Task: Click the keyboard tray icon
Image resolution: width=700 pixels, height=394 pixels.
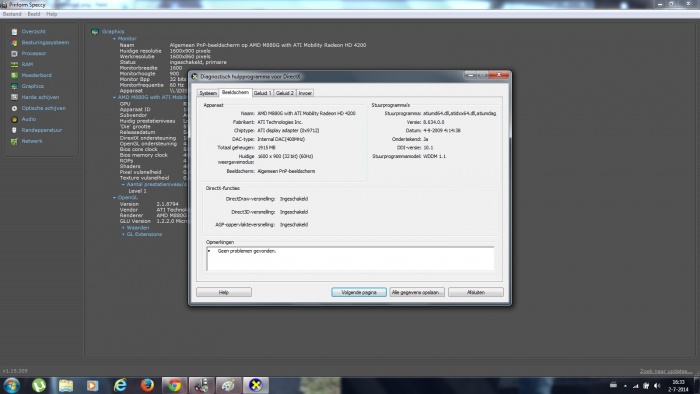Action: coord(613,385)
